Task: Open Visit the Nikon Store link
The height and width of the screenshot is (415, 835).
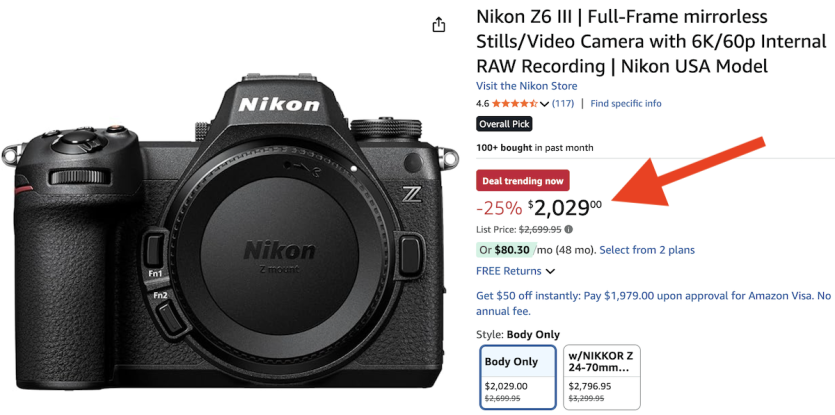Action: (526, 86)
